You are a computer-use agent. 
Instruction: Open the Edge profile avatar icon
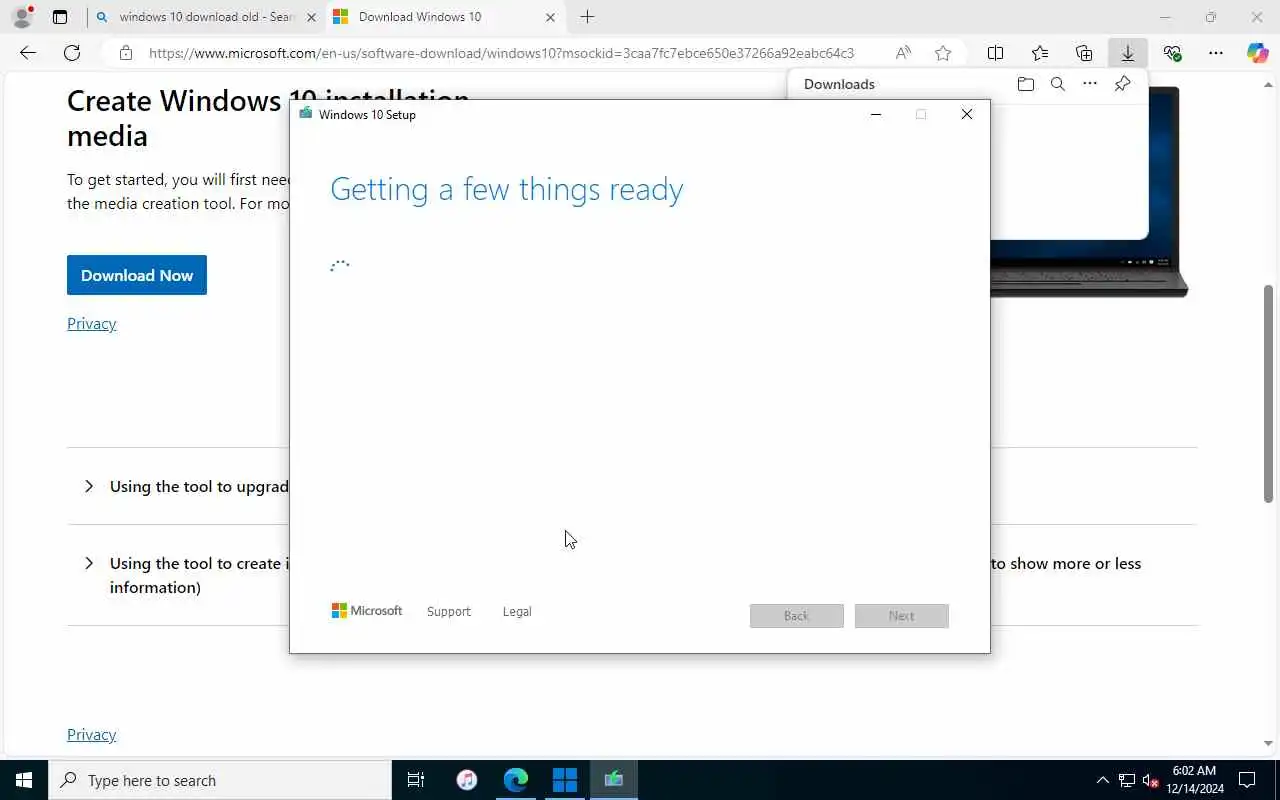click(22, 17)
